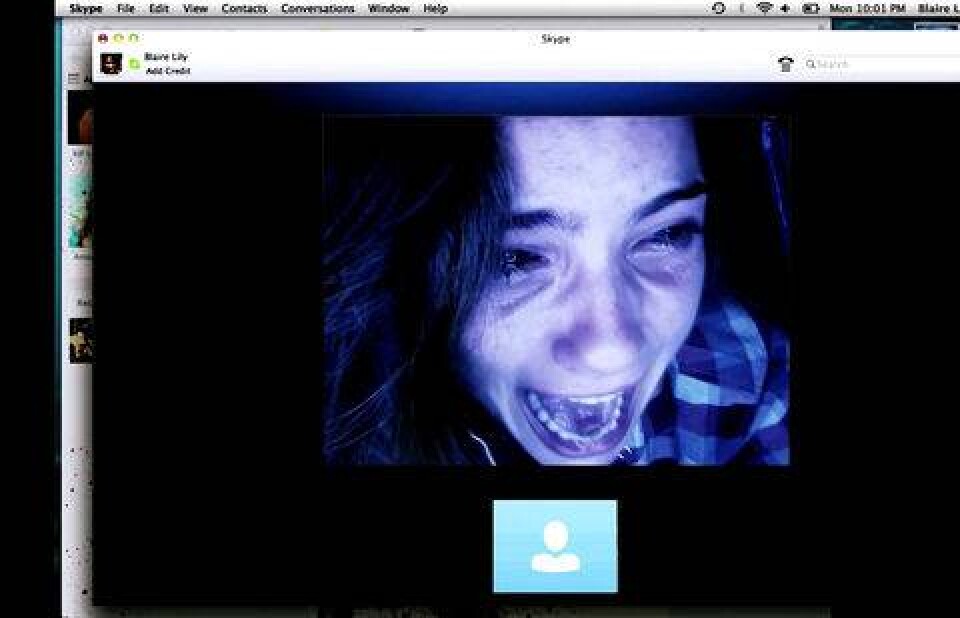Screen dimensions: 960x618
Task: Click the blank contact avatar tile
Action: (x=555, y=546)
